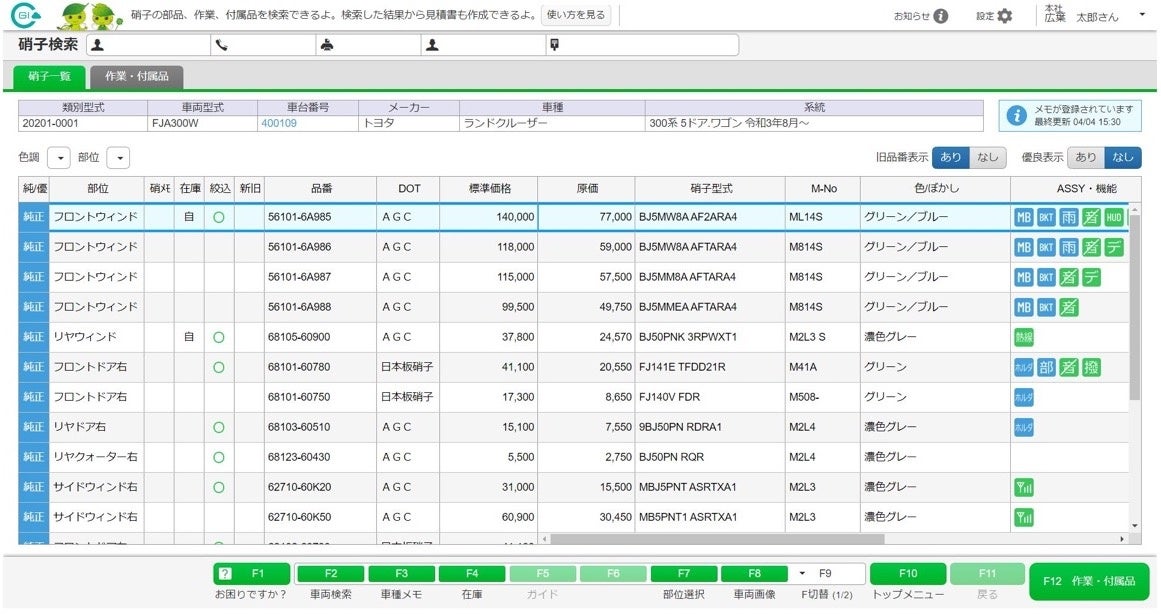Image resolution: width=1161 pixels, height=614 pixels.
Task: Click the HUD icon in first row
Action: tap(1114, 217)
